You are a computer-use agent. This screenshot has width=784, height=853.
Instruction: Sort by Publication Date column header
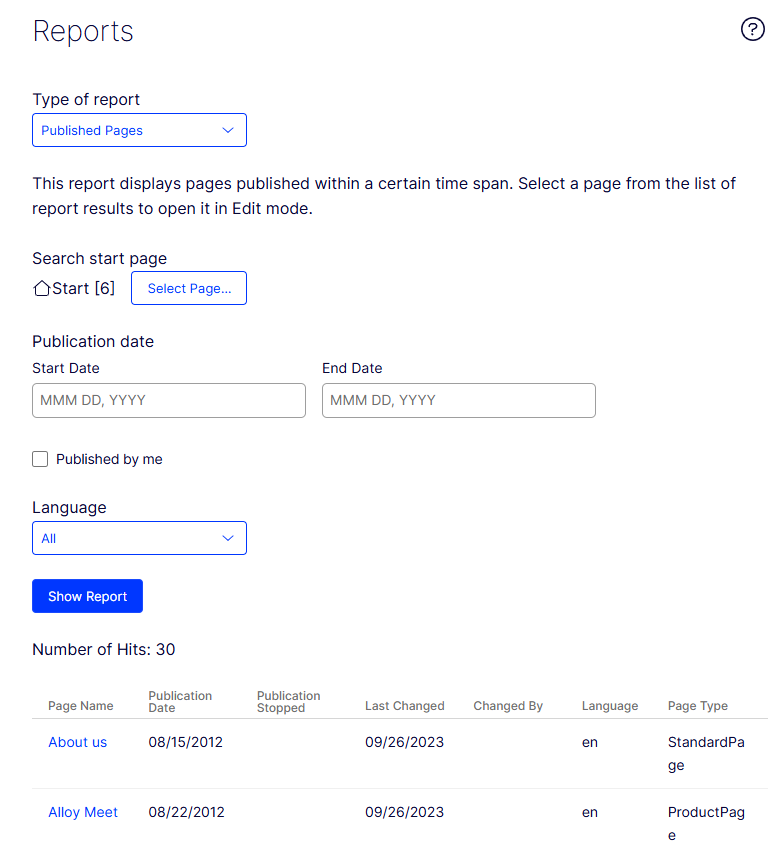pos(180,702)
